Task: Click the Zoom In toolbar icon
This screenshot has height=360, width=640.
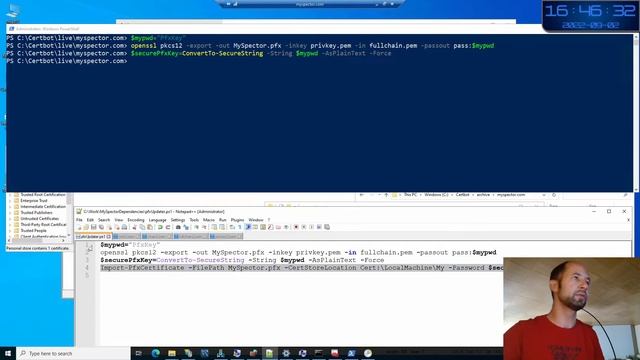Action: (x=196, y=227)
